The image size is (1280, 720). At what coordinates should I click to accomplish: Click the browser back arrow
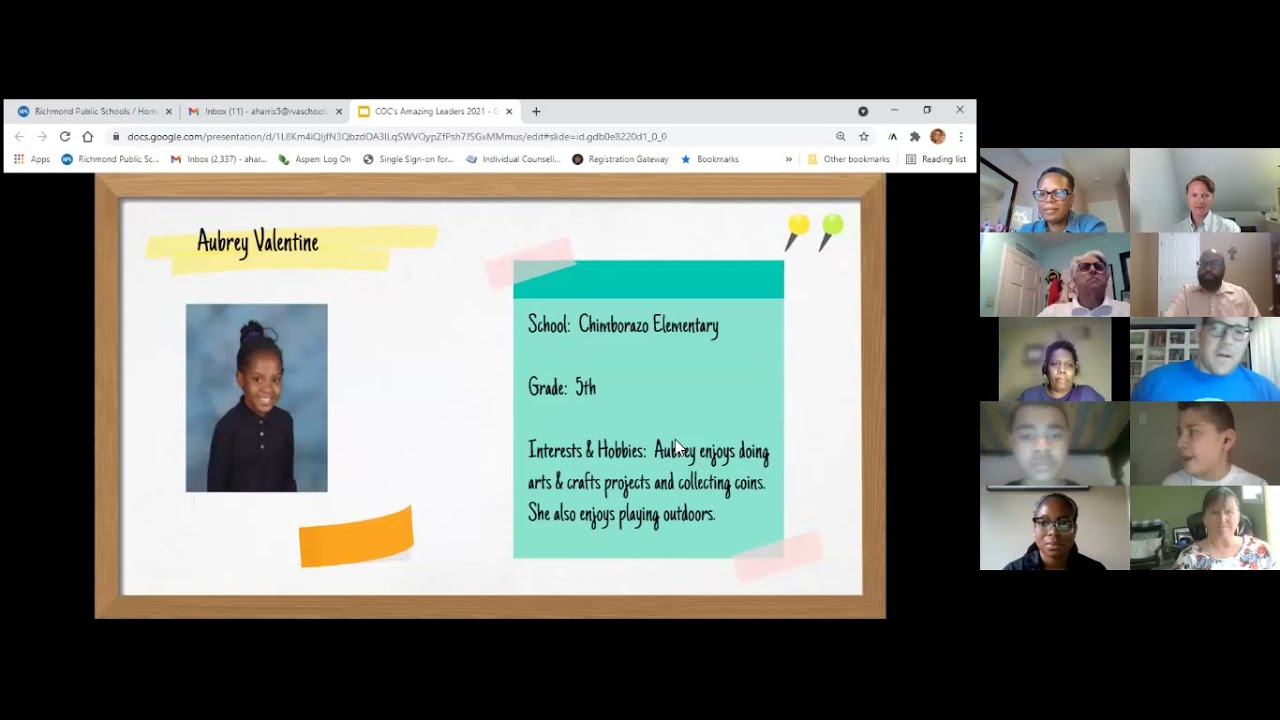(19, 137)
